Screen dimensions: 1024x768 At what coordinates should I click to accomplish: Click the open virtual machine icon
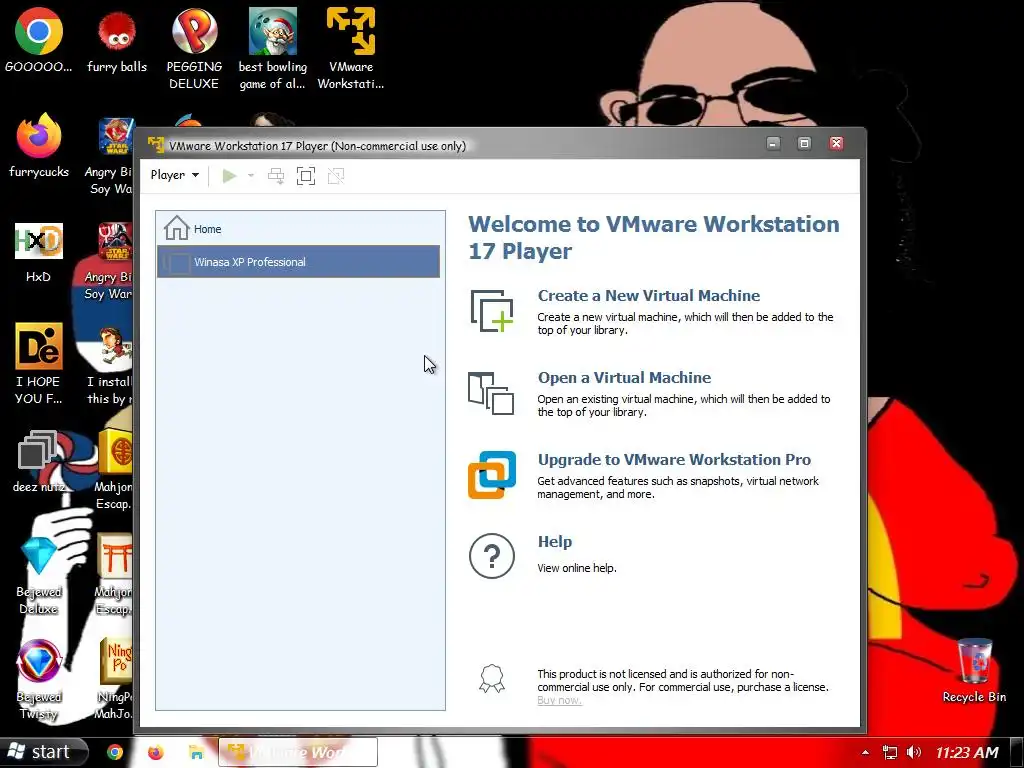pyautogui.click(x=491, y=393)
